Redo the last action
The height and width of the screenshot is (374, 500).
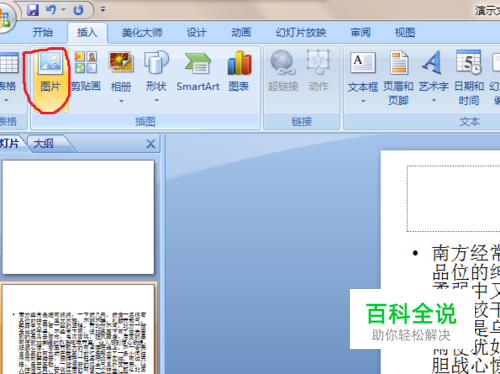click(78, 10)
